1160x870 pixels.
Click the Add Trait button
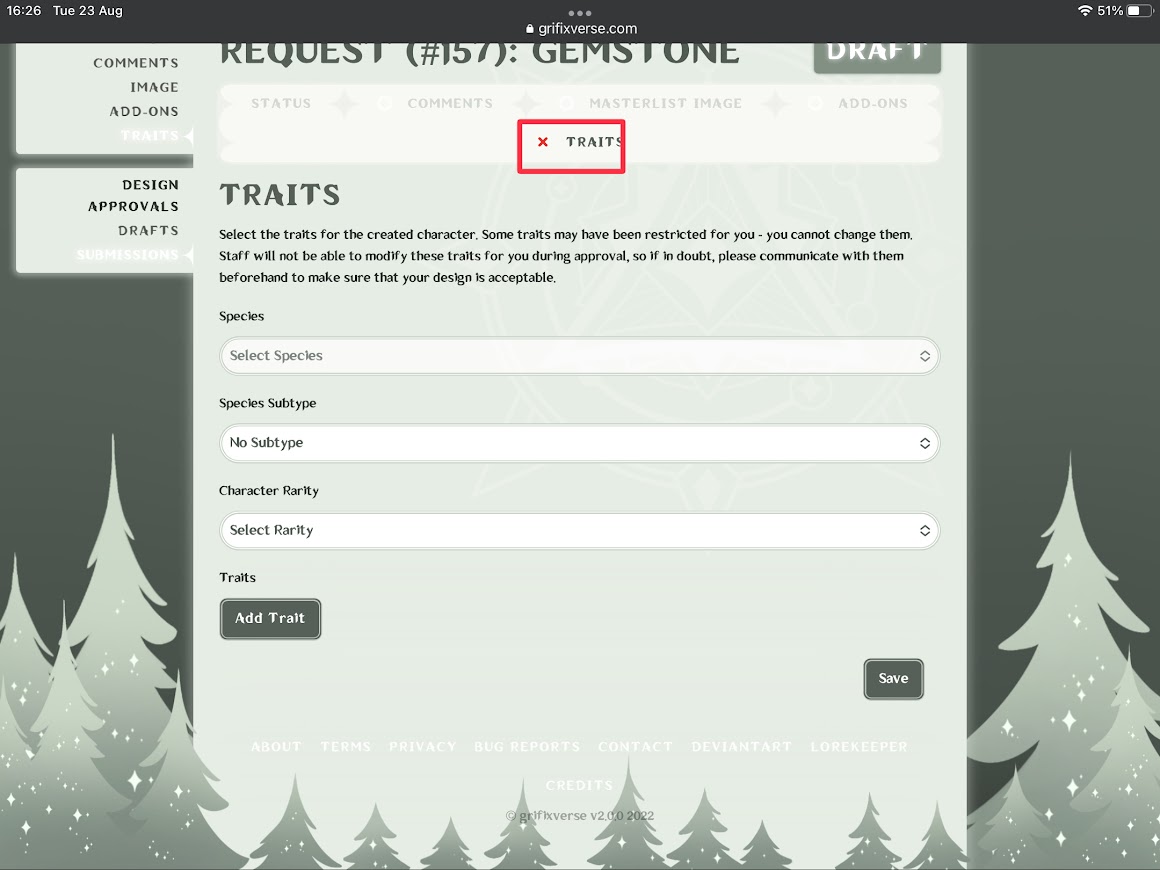point(270,618)
